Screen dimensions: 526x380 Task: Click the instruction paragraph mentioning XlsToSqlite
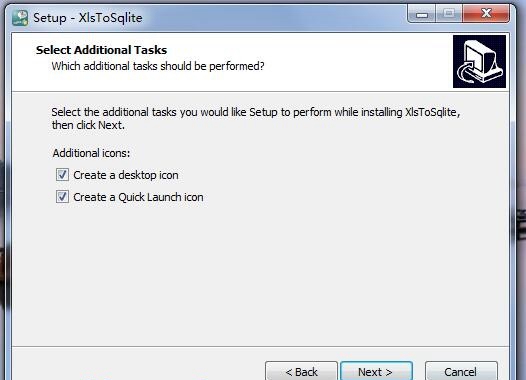pyautogui.click(x=256, y=118)
